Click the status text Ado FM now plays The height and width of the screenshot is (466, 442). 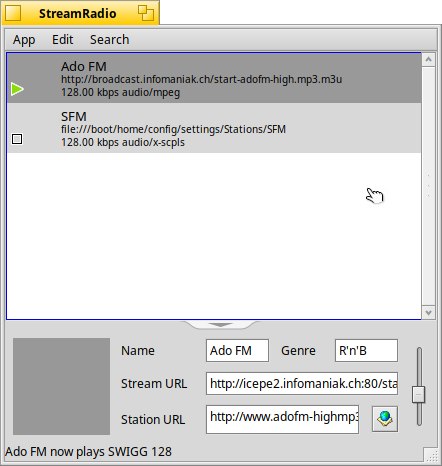(88, 452)
